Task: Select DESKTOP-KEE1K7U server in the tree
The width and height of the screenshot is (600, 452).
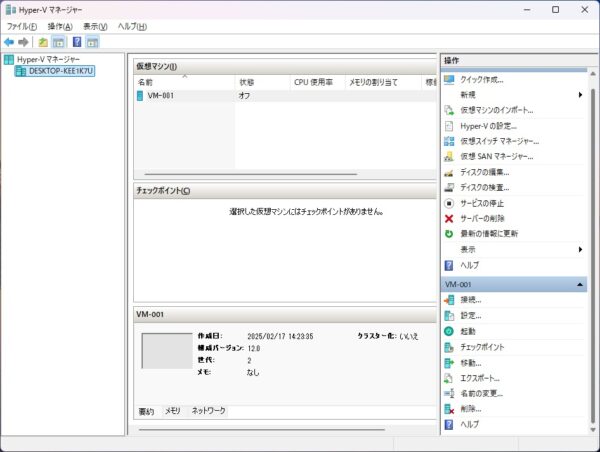Action: [x=55, y=71]
